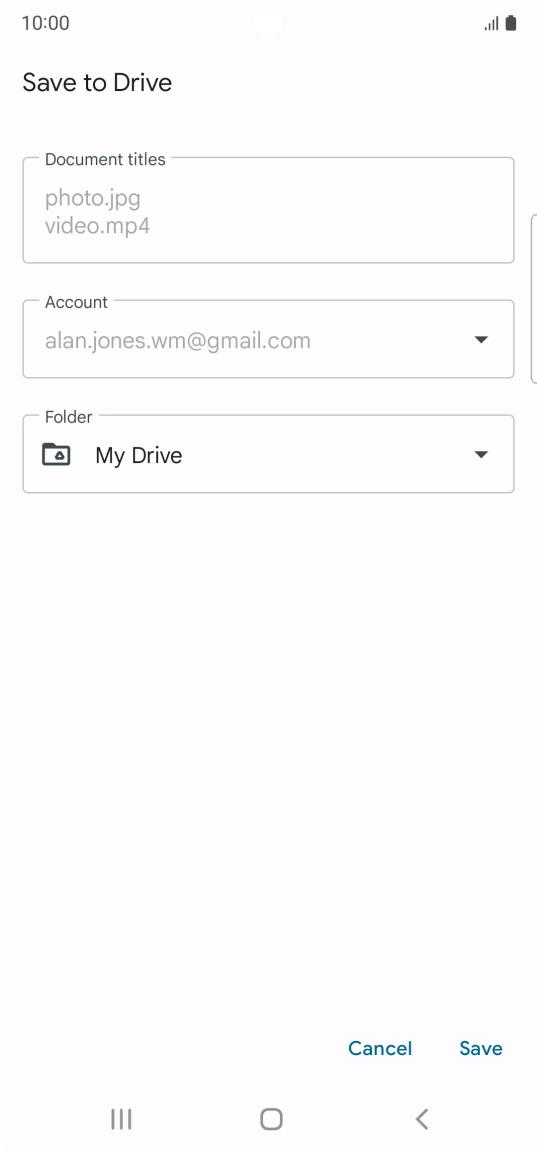Expand the Account dropdown arrow

click(x=481, y=339)
